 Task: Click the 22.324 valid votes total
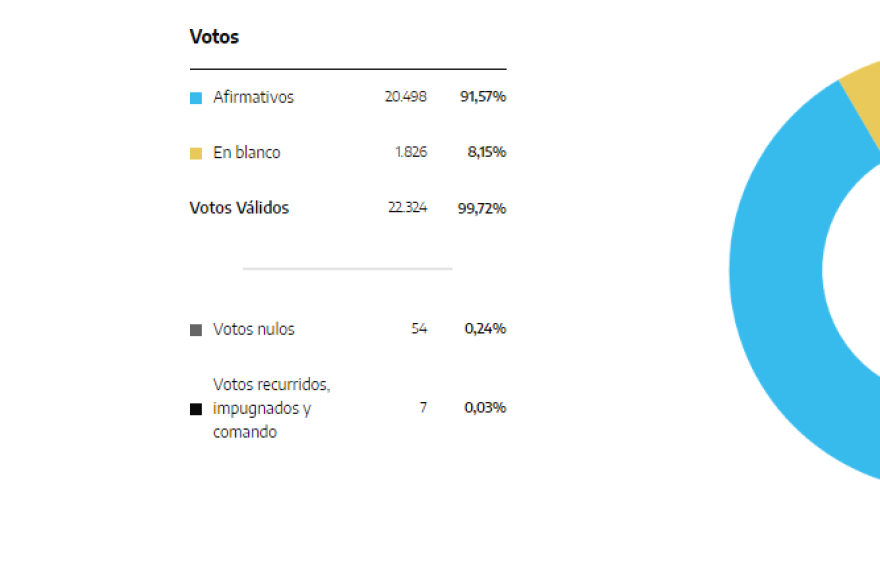pyautogui.click(x=408, y=208)
